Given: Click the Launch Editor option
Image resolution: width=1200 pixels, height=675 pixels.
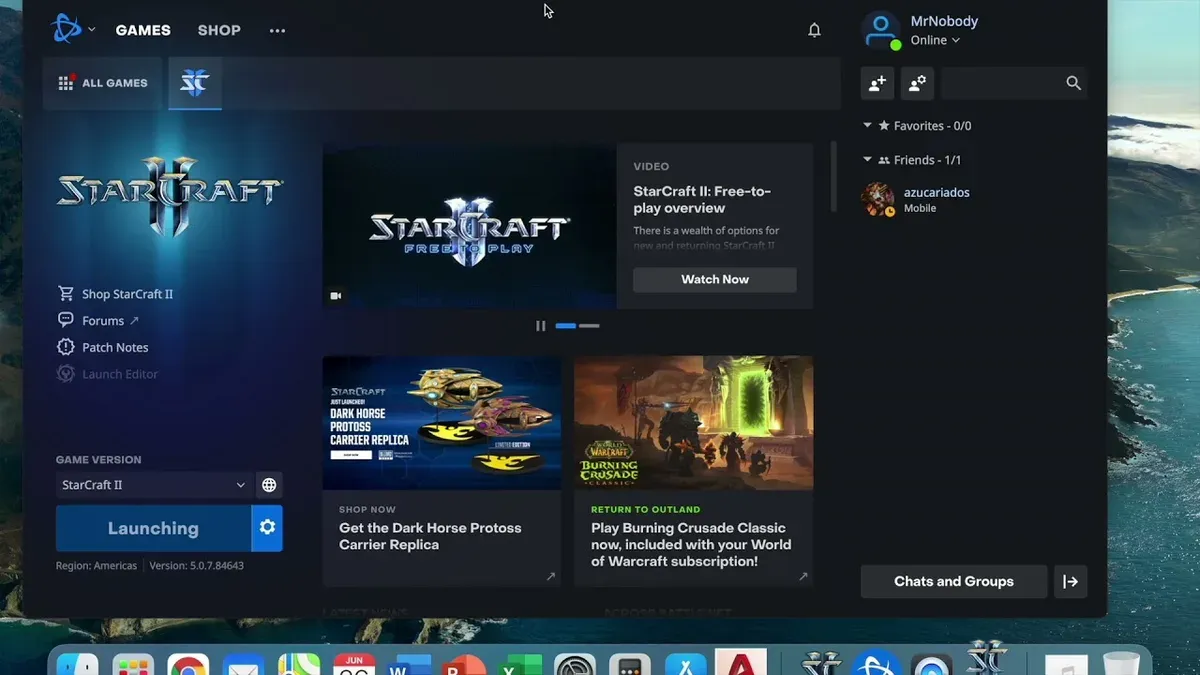Looking at the screenshot, I should click(120, 374).
